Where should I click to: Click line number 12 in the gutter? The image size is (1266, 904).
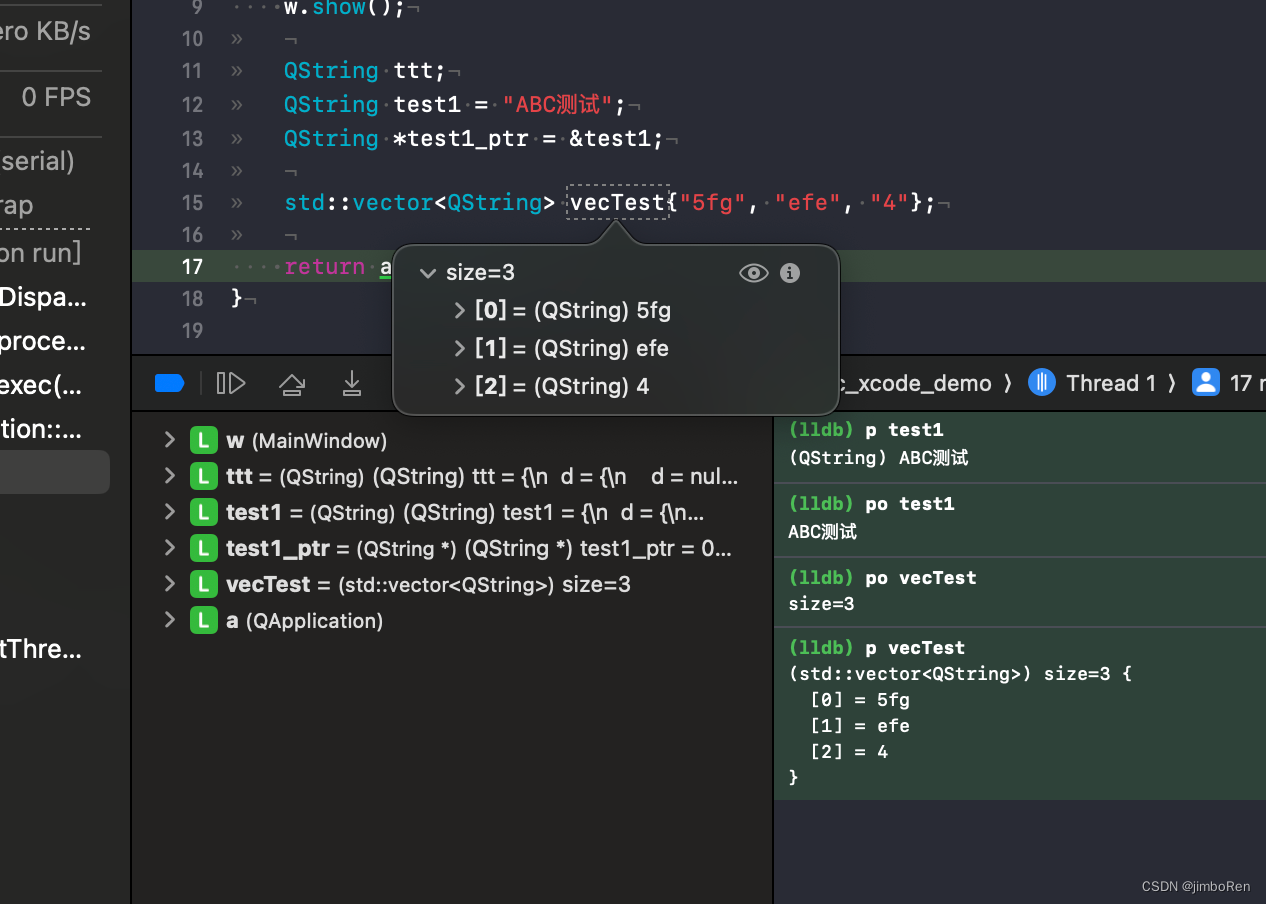(x=192, y=105)
